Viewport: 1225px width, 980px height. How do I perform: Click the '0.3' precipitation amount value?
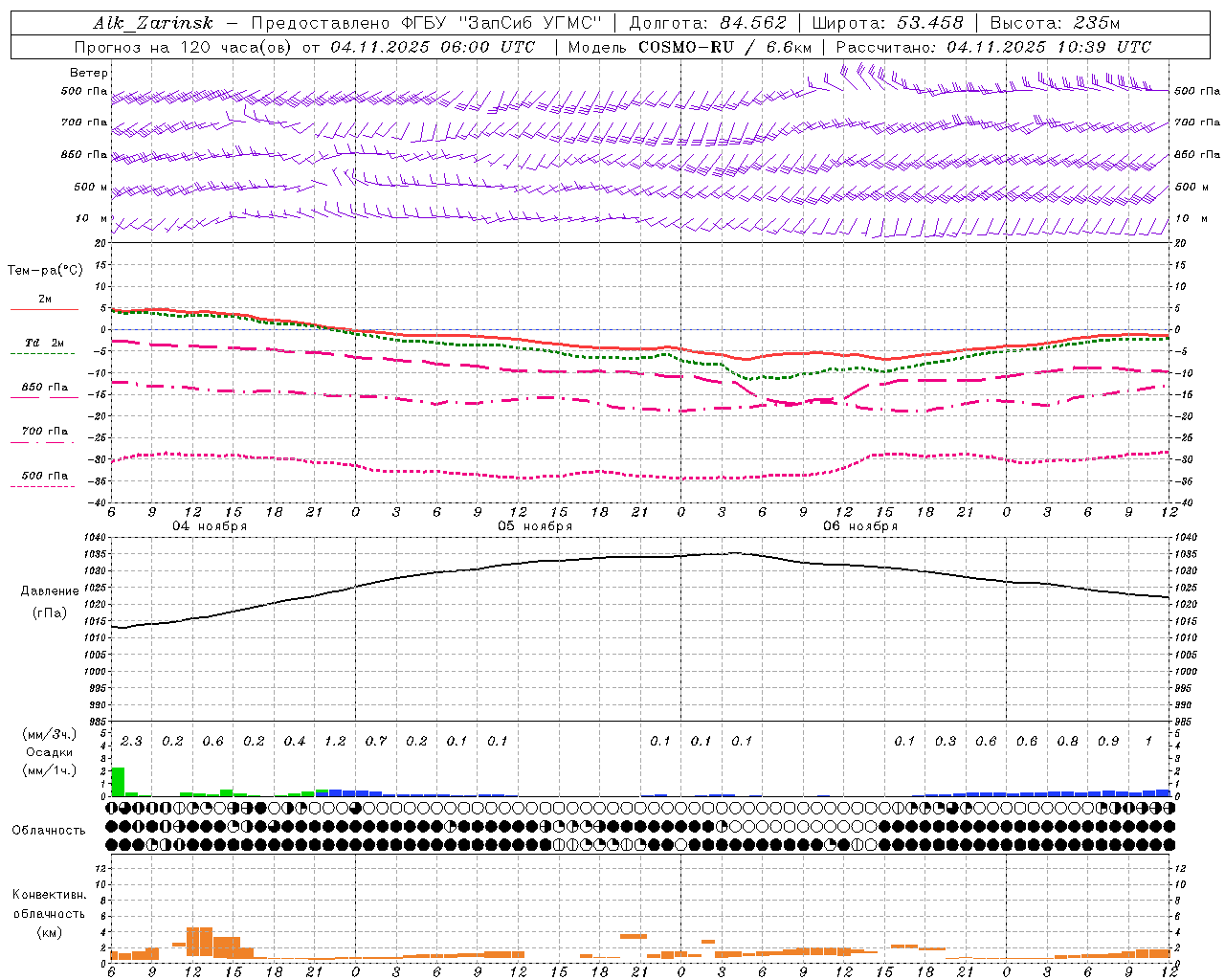click(x=946, y=742)
